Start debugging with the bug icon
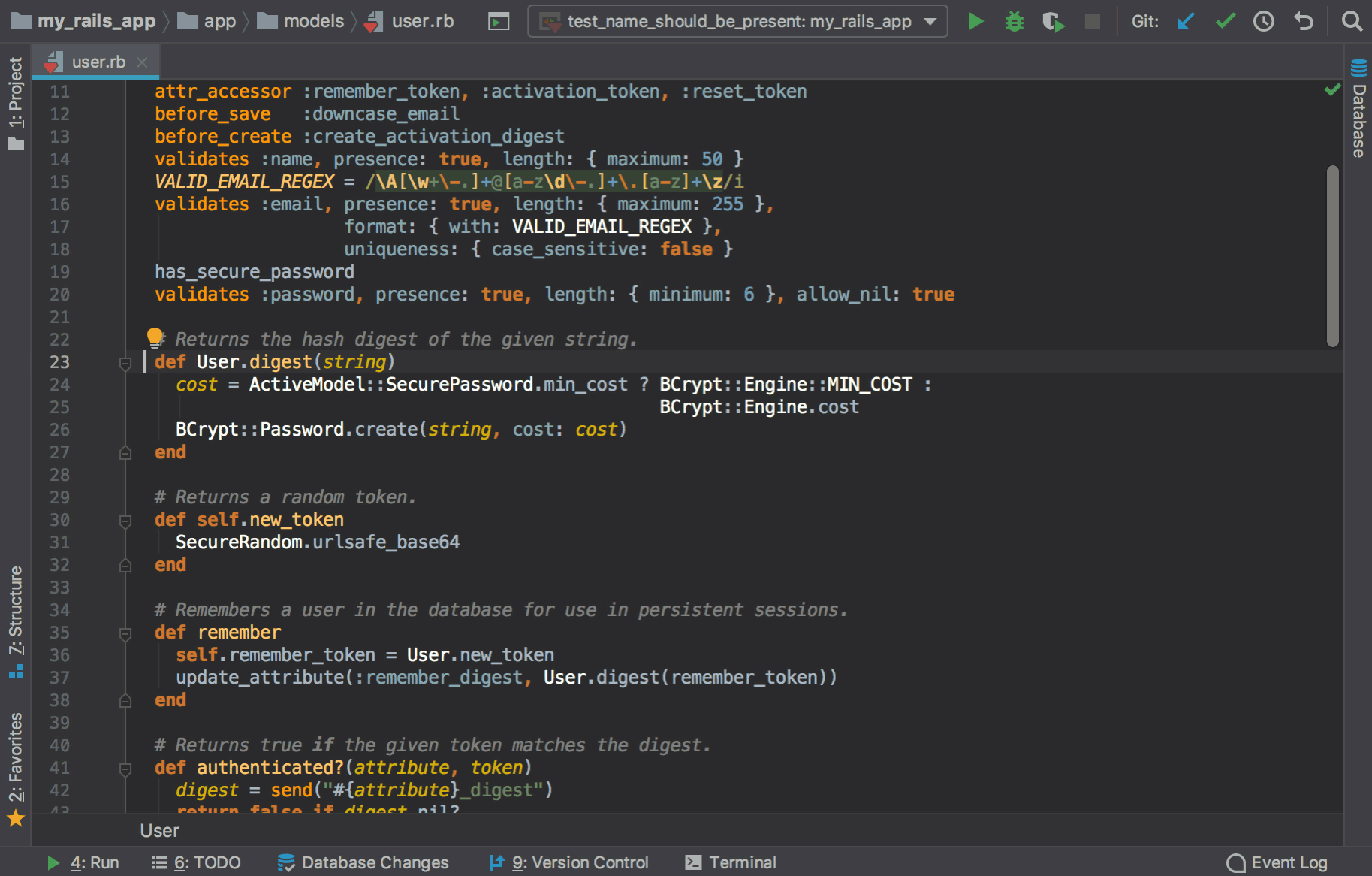The image size is (1372, 876). coord(1015,21)
